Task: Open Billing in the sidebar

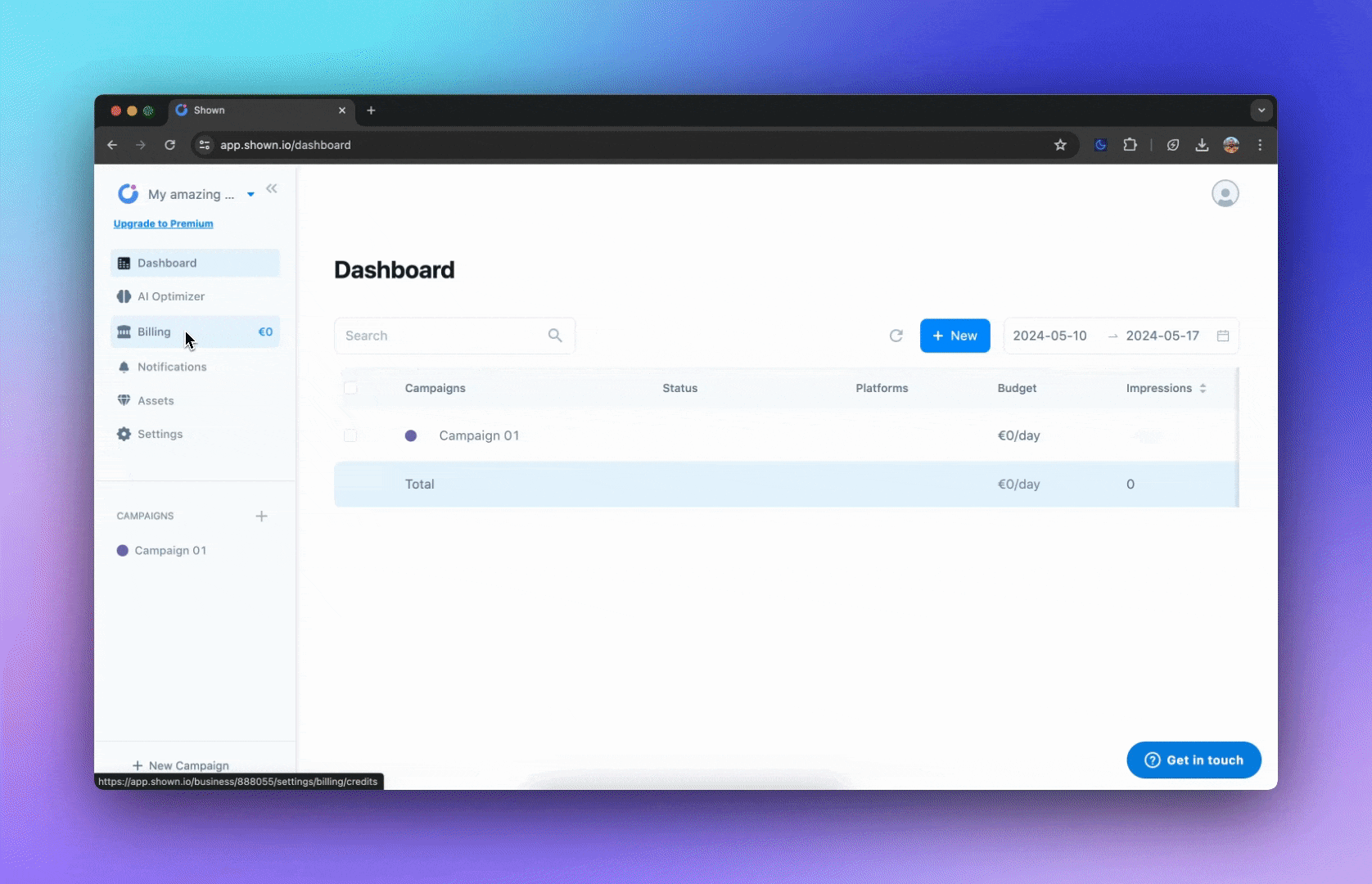Action: [155, 331]
